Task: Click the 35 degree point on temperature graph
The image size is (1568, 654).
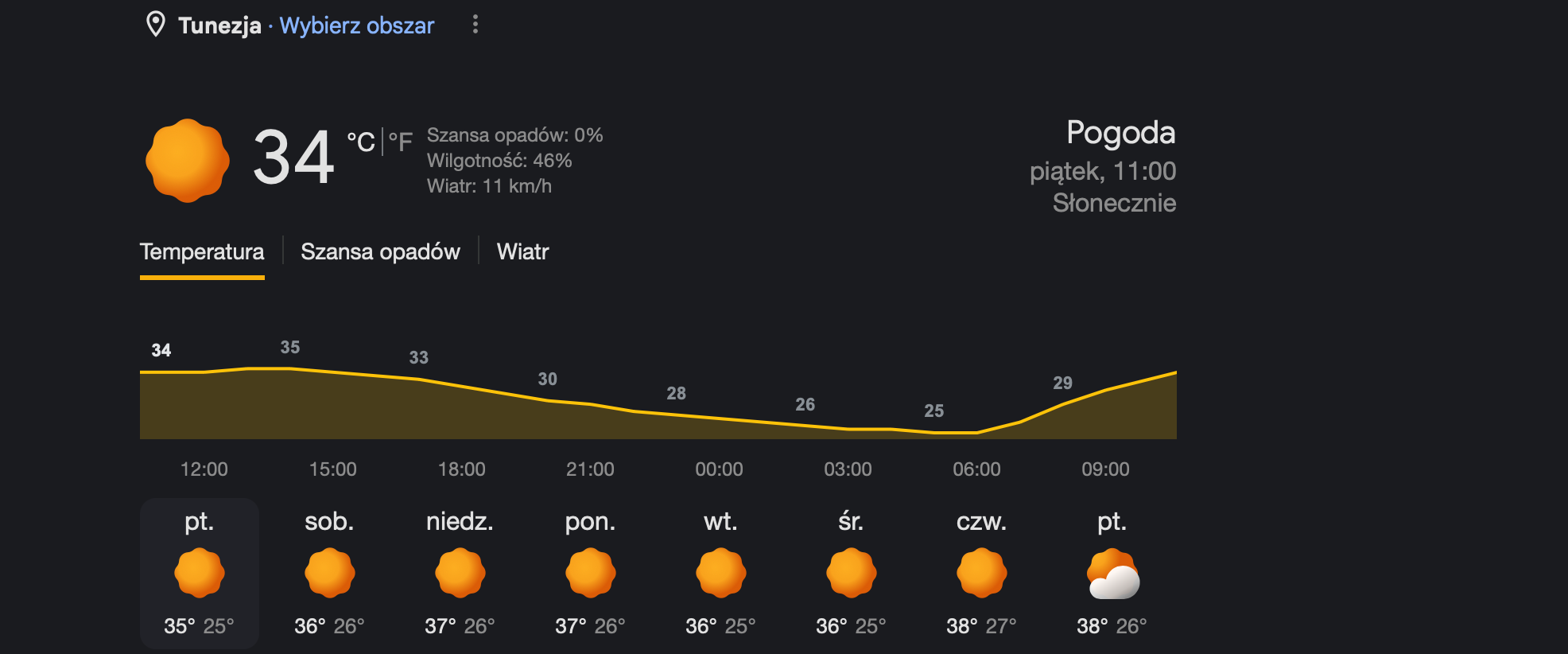Action: (290, 348)
